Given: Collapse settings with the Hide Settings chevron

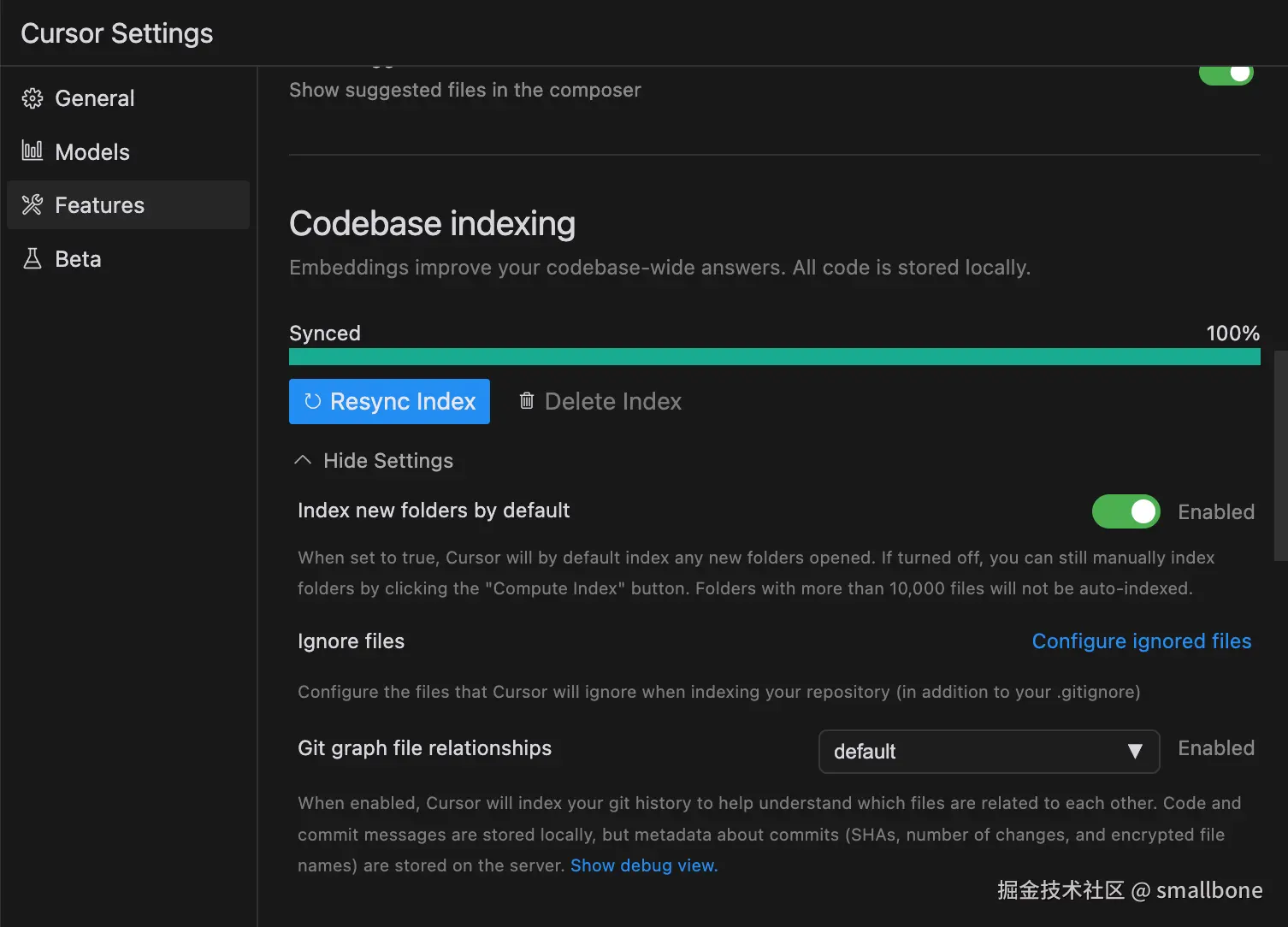Looking at the screenshot, I should (303, 460).
